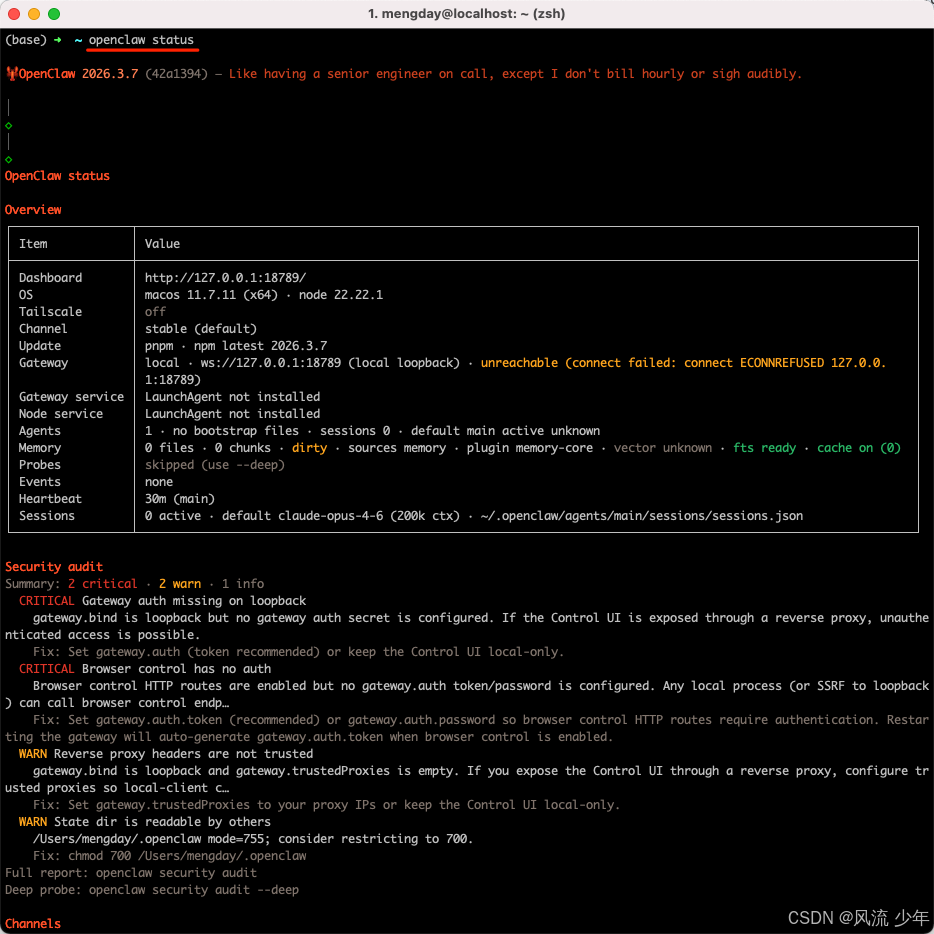Click the terminal window title text
Viewport: 934px width, 934px height.
tap(466, 14)
